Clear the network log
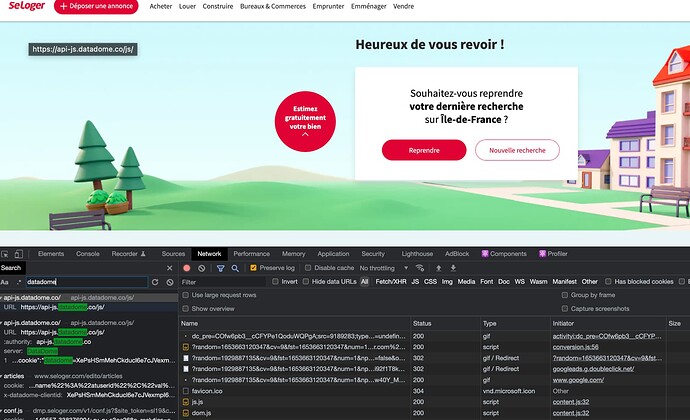The width and height of the screenshot is (690, 420). pos(202,268)
